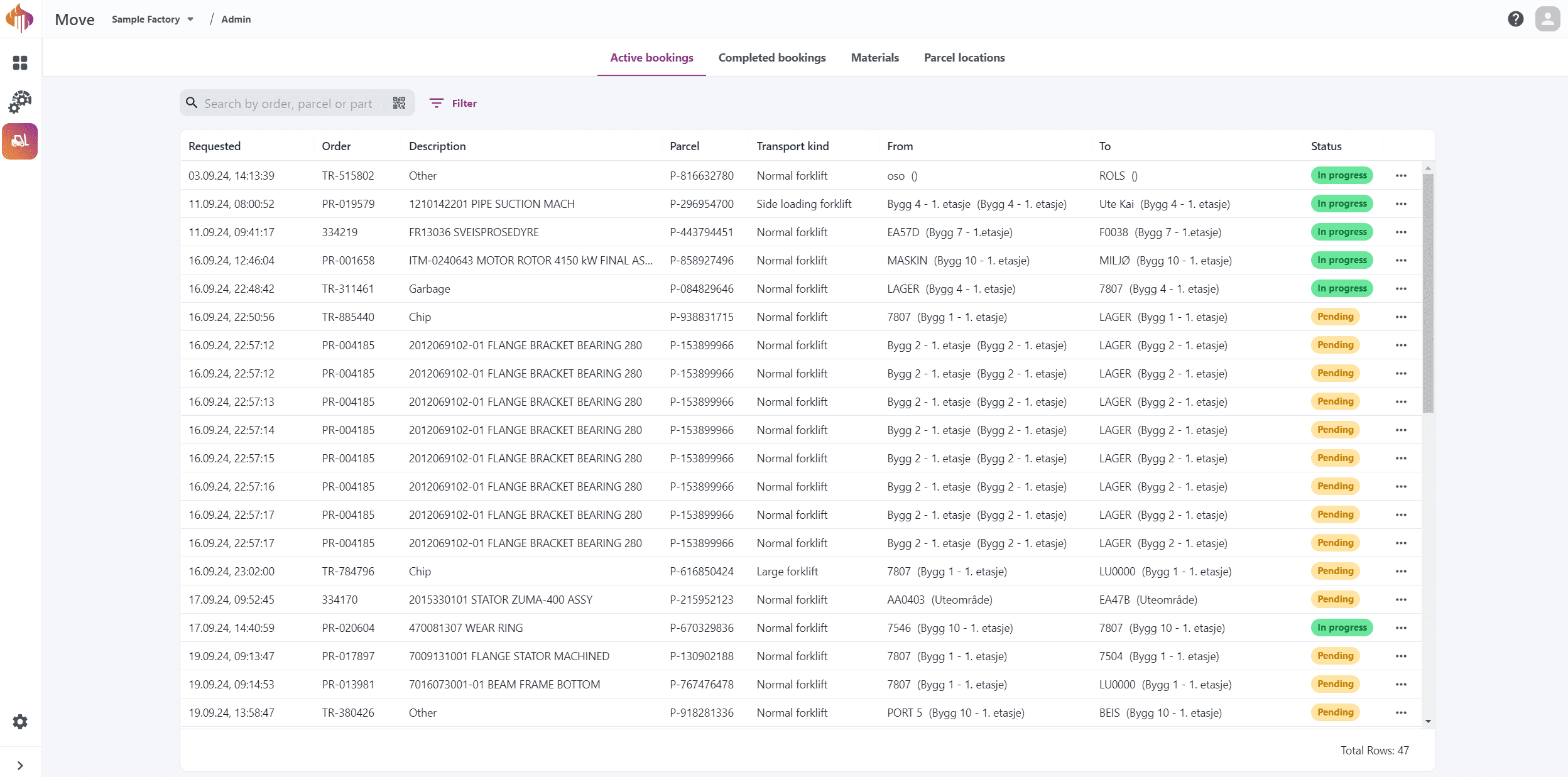Click the table's vertical scrollbar thumb
Image resolution: width=1568 pixels, height=777 pixels.
(1428, 293)
